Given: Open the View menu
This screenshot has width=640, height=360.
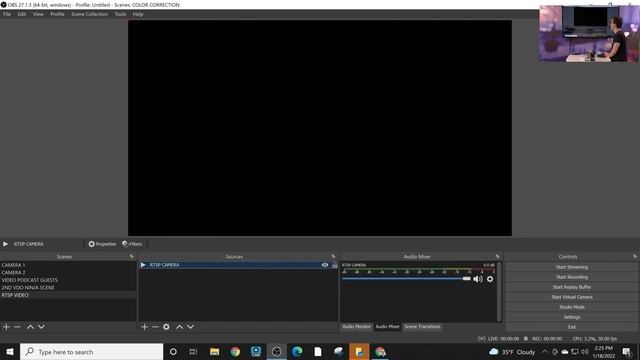Looking at the screenshot, I should (x=38, y=14).
